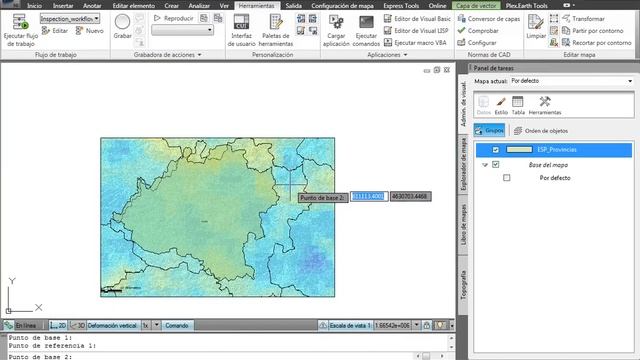The width and height of the screenshot is (640, 360).
Task: Open Configuración de mapa tab
Action: coord(342,6)
